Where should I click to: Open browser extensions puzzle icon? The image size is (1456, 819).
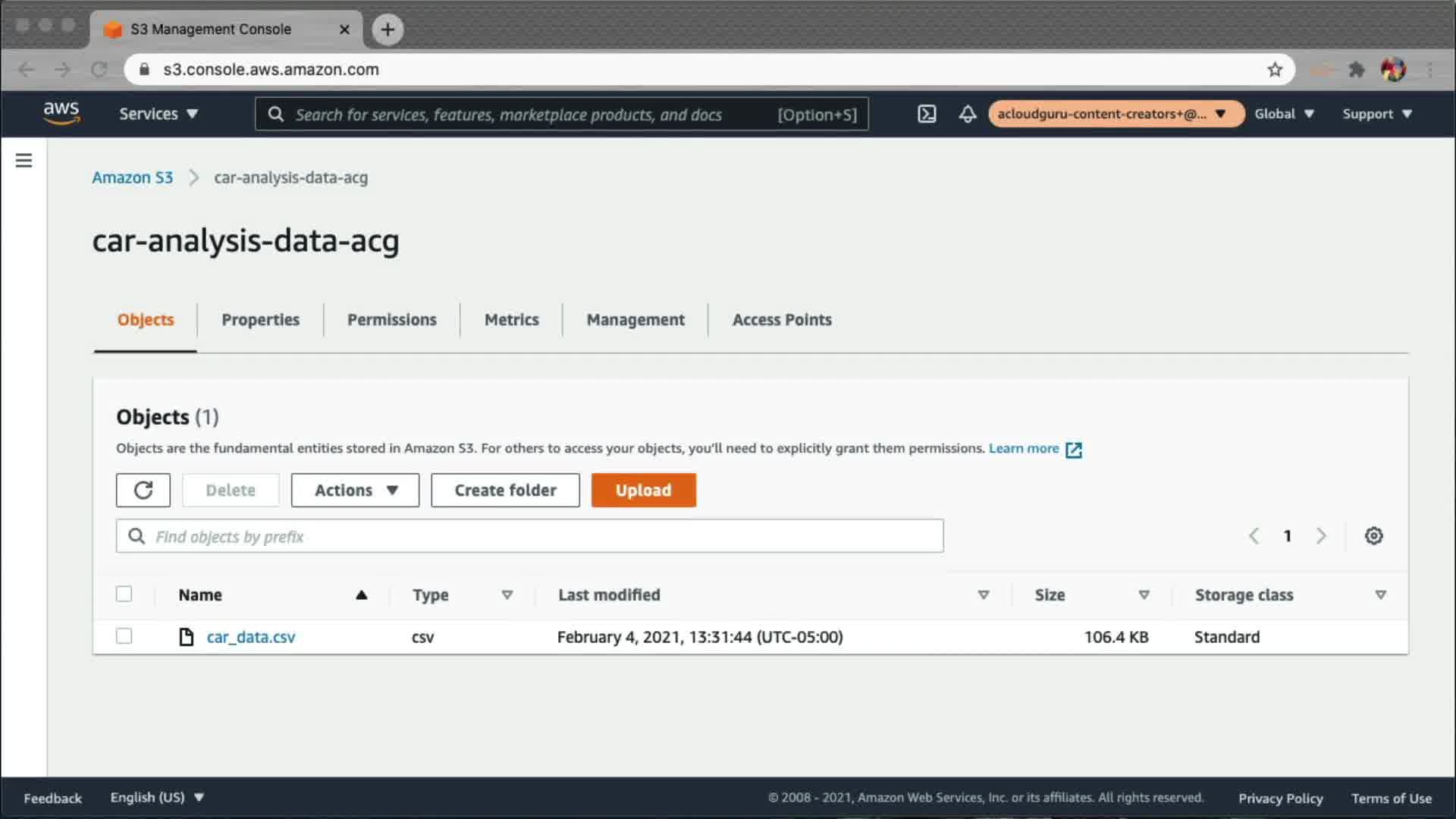tap(1356, 70)
